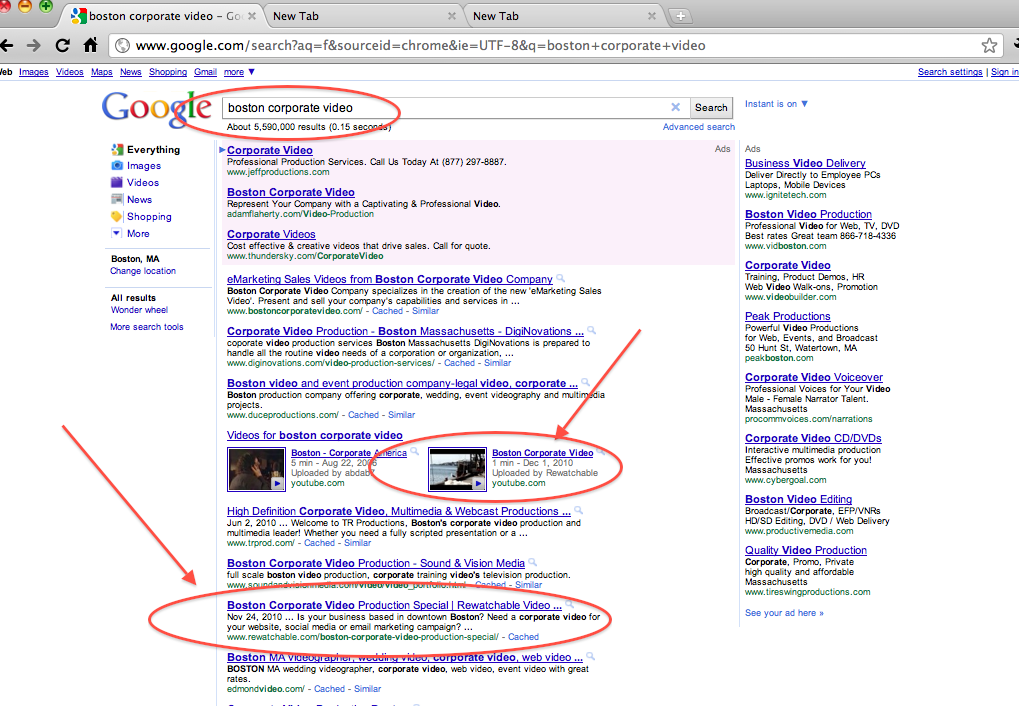The height and width of the screenshot is (706, 1019).
Task: Open the 'more' dropdown in the top navigation
Action: [x=239, y=72]
